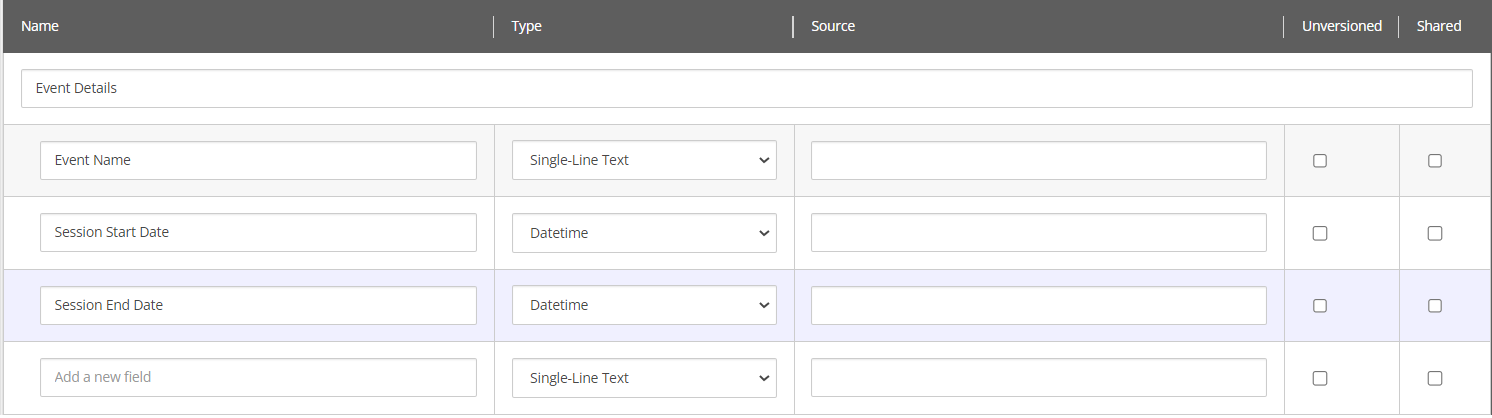
Task: Click the Event Details section name field
Action: point(746,88)
